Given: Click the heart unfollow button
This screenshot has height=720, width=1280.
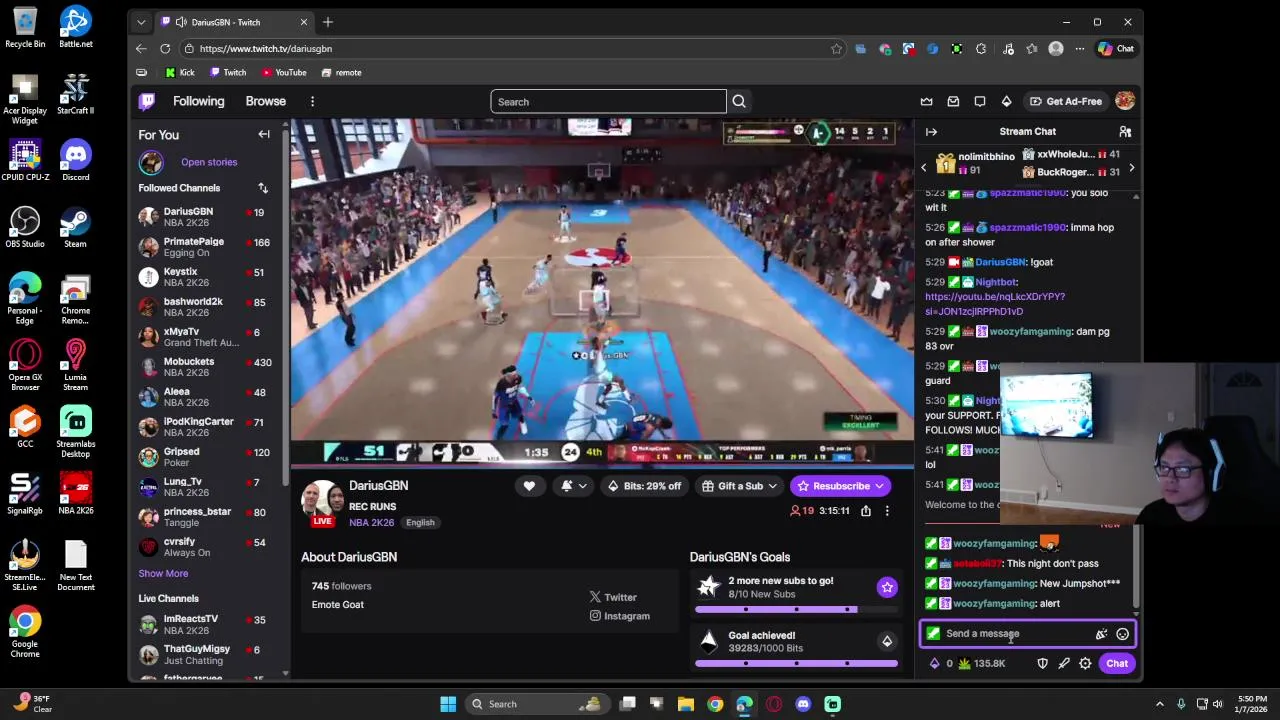Looking at the screenshot, I should (x=529, y=486).
